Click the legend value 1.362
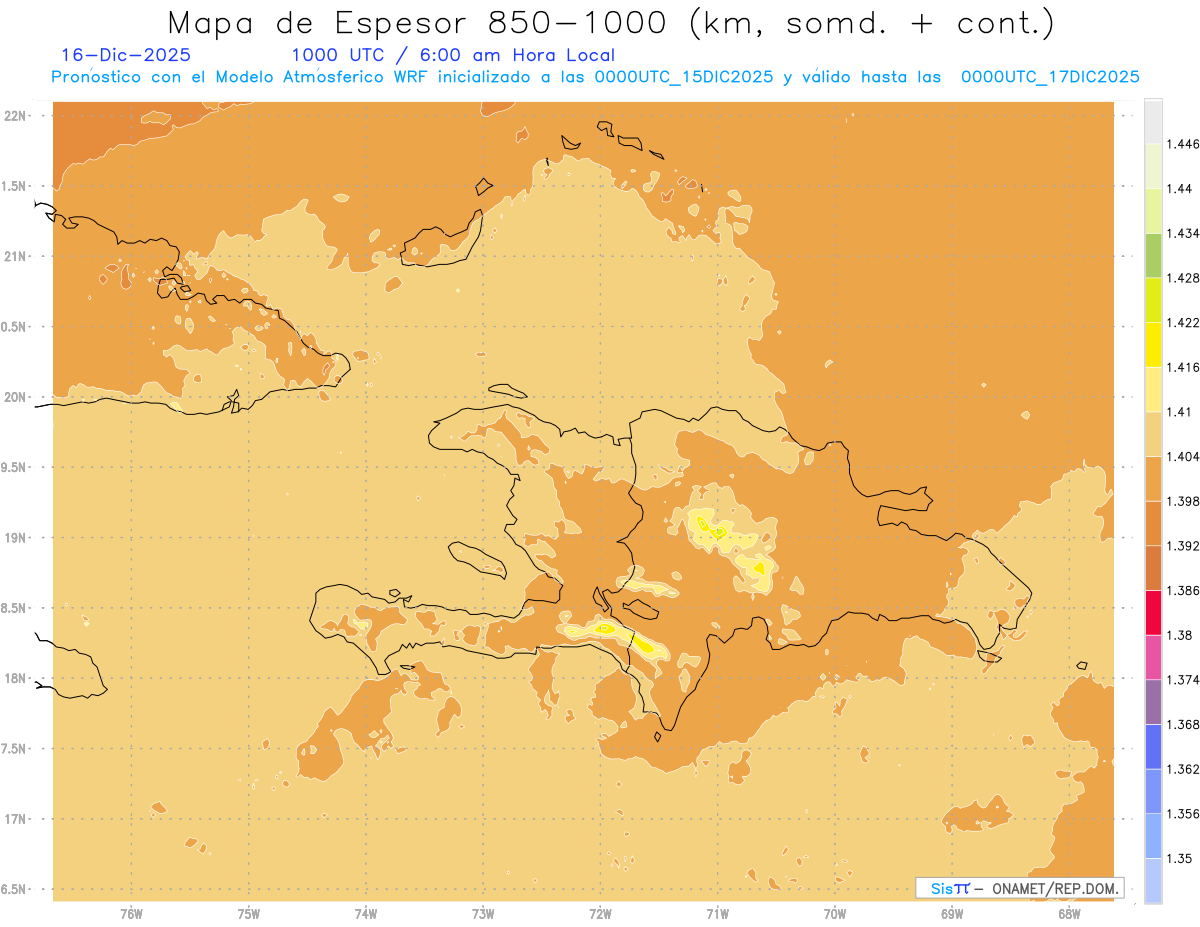The height and width of the screenshot is (927, 1200). (1183, 769)
